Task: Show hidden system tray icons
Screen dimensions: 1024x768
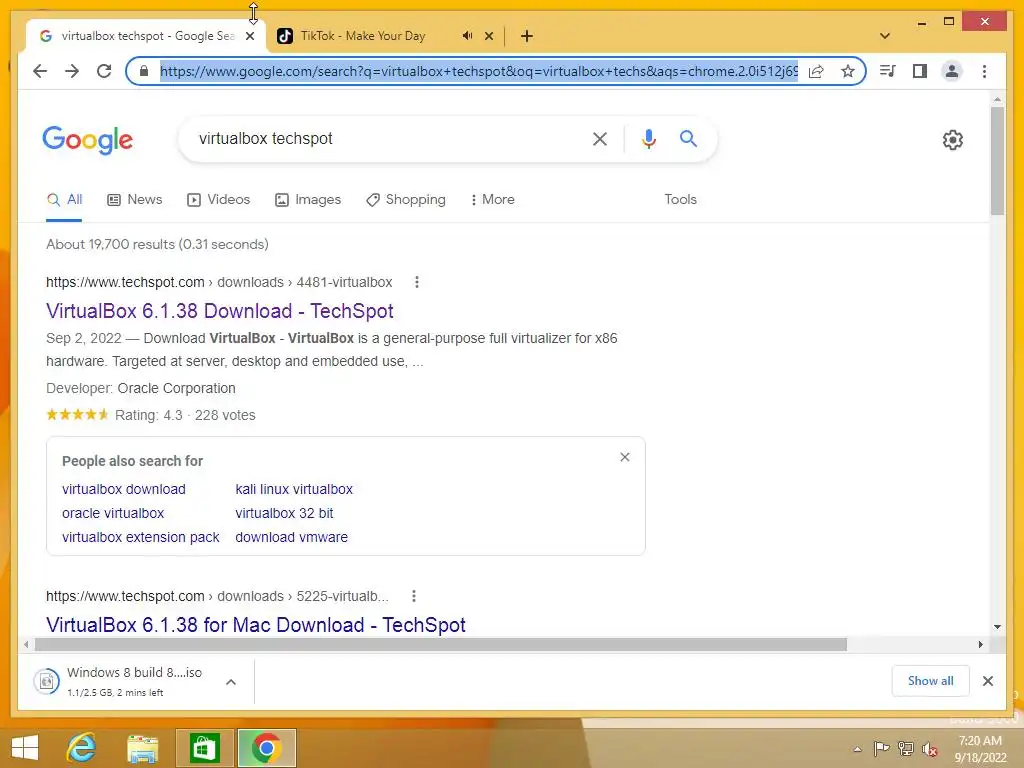Action: click(857, 749)
